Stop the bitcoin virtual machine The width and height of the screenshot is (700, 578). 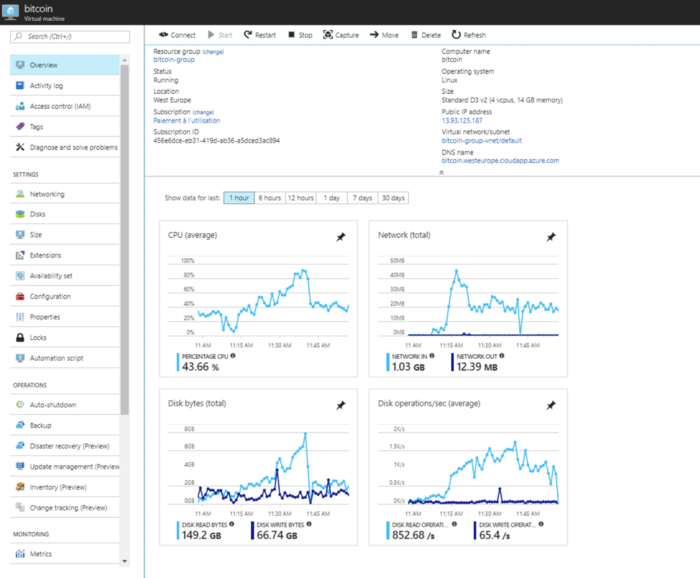[x=300, y=35]
